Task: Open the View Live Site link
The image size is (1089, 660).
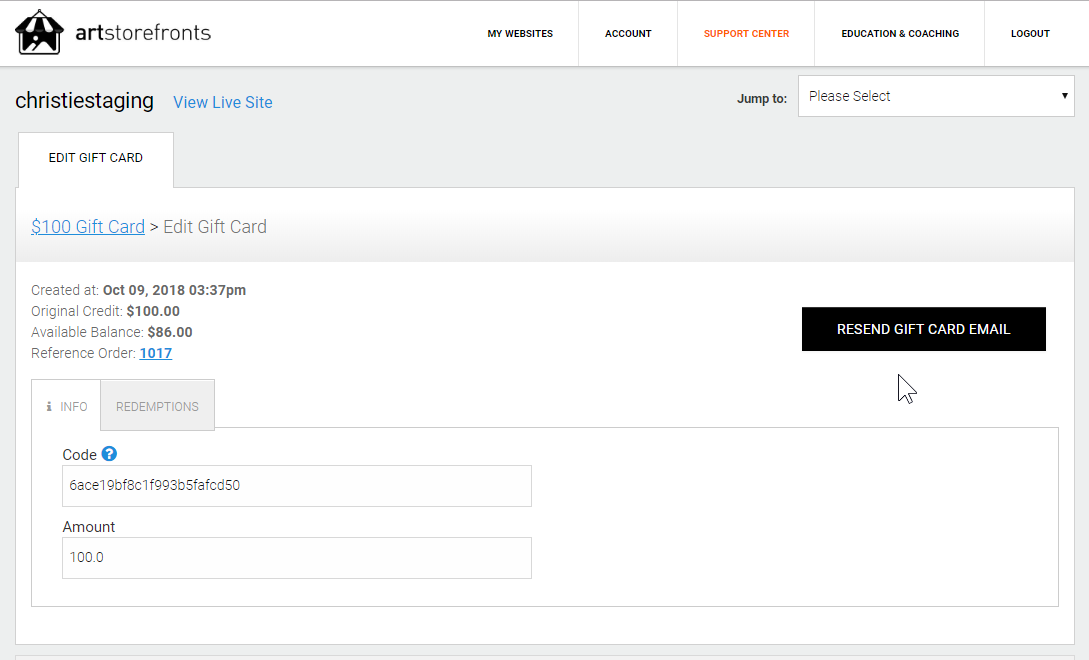Action: (222, 102)
